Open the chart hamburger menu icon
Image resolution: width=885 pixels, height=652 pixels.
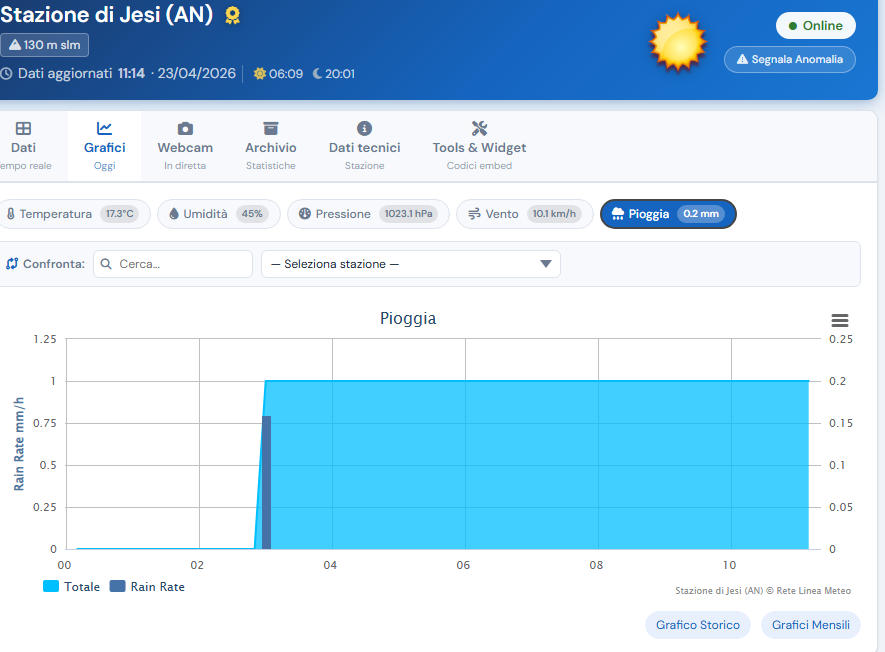tap(840, 320)
